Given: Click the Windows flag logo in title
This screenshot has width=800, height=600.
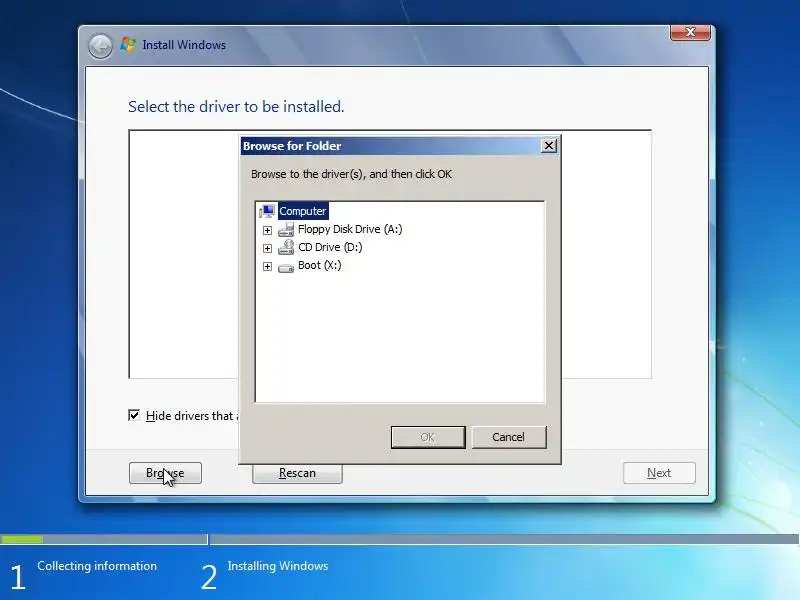Looking at the screenshot, I should (128, 45).
